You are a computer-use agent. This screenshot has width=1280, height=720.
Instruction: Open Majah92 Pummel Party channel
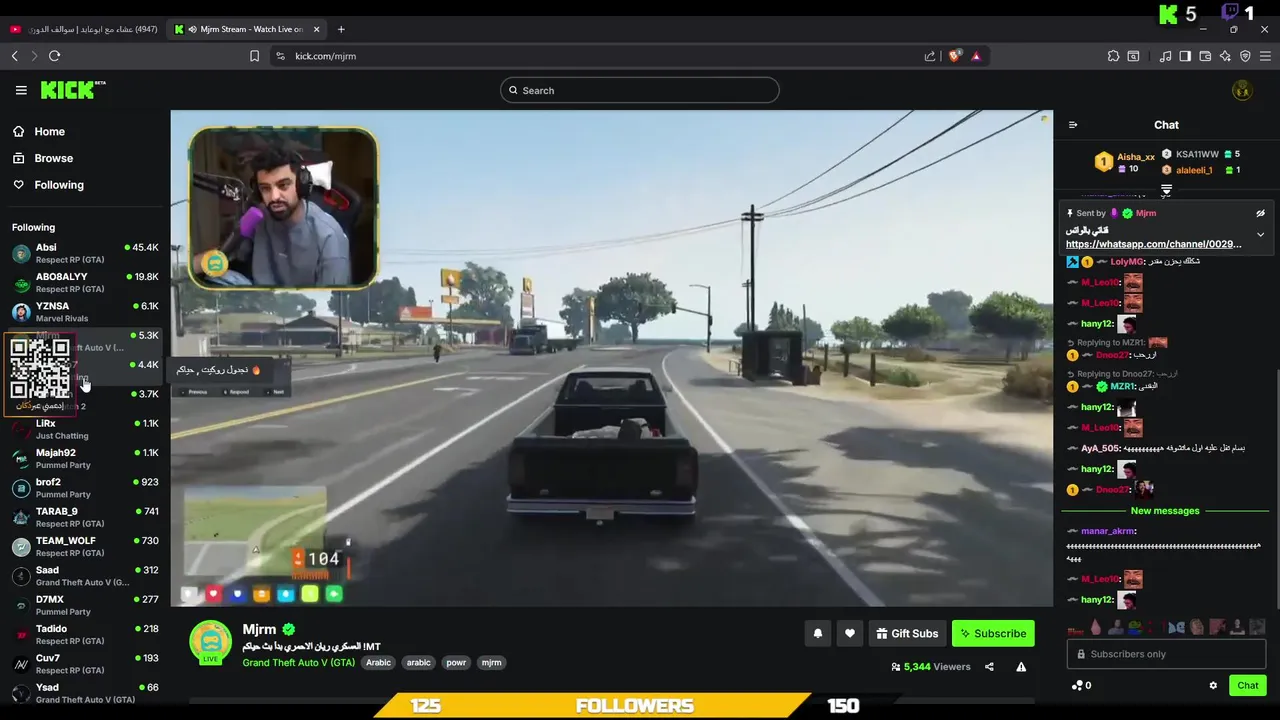(x=85, y=459)
